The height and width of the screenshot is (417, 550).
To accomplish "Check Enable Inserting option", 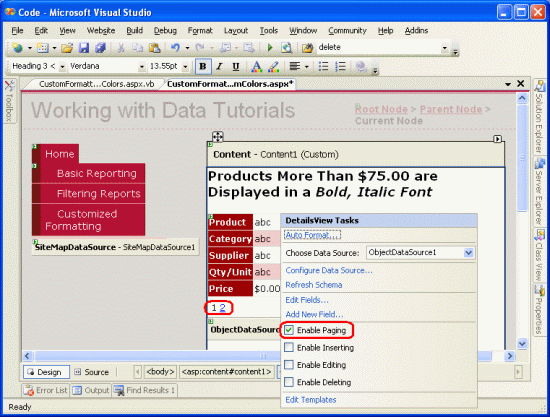I will pyautogui.click(x=289, y=348).
